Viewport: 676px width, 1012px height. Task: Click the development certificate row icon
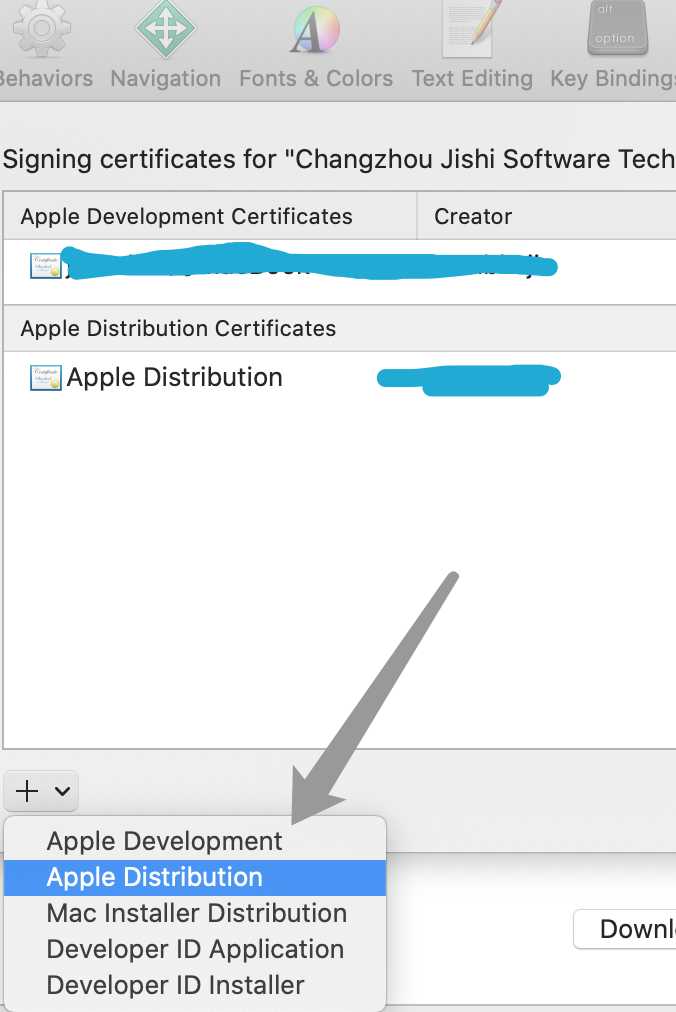(46, 266)
